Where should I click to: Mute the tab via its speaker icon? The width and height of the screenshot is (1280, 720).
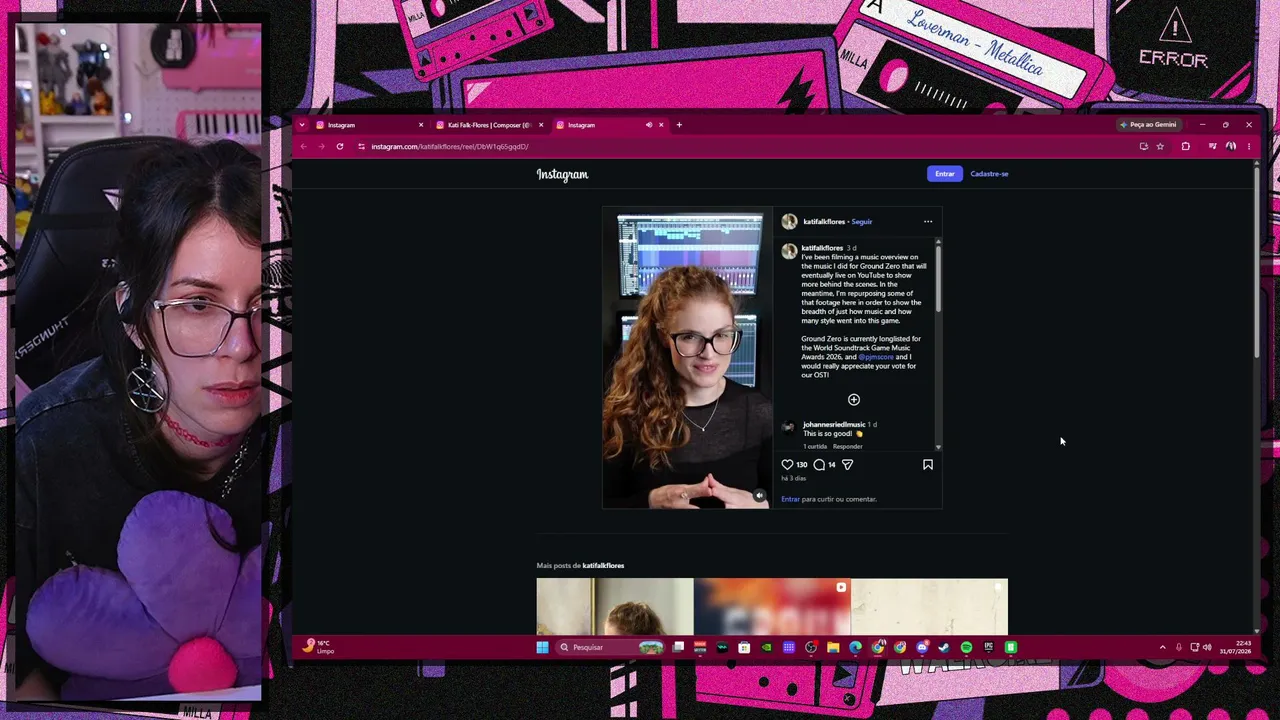pos(648,125)
